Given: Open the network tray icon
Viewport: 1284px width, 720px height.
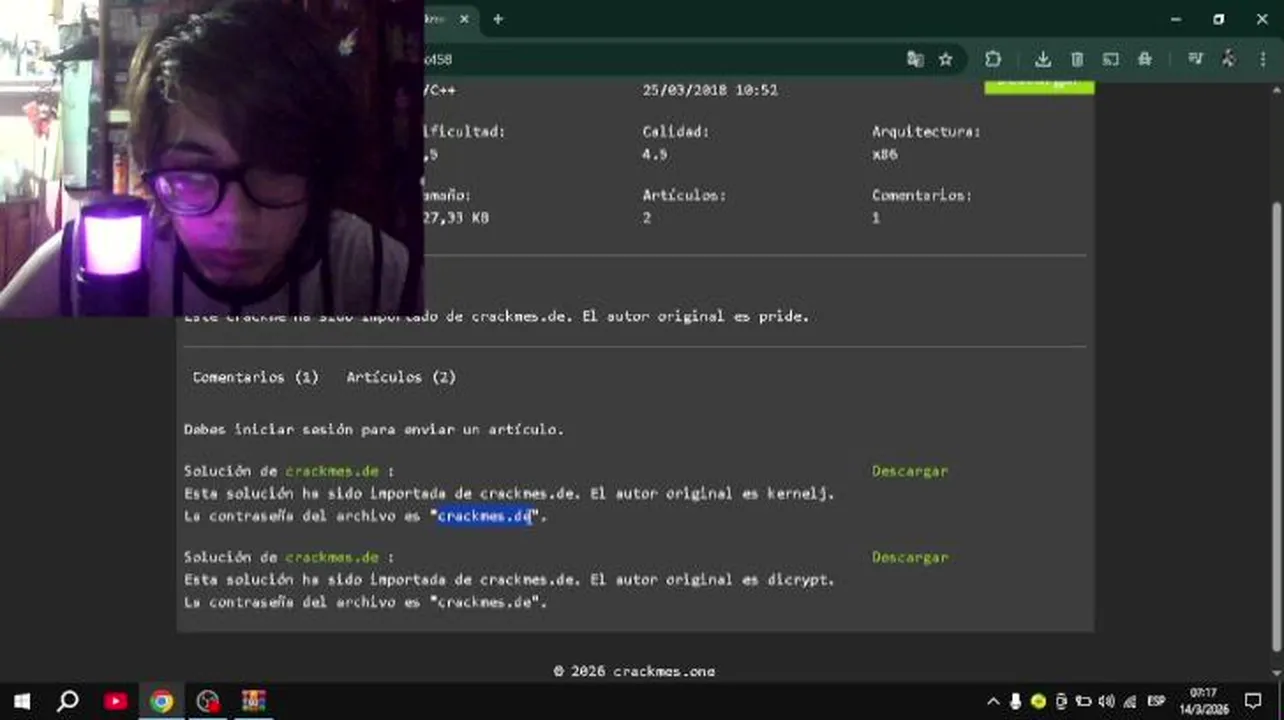Looking at the screenshot, I should (x=1130, y=701).
